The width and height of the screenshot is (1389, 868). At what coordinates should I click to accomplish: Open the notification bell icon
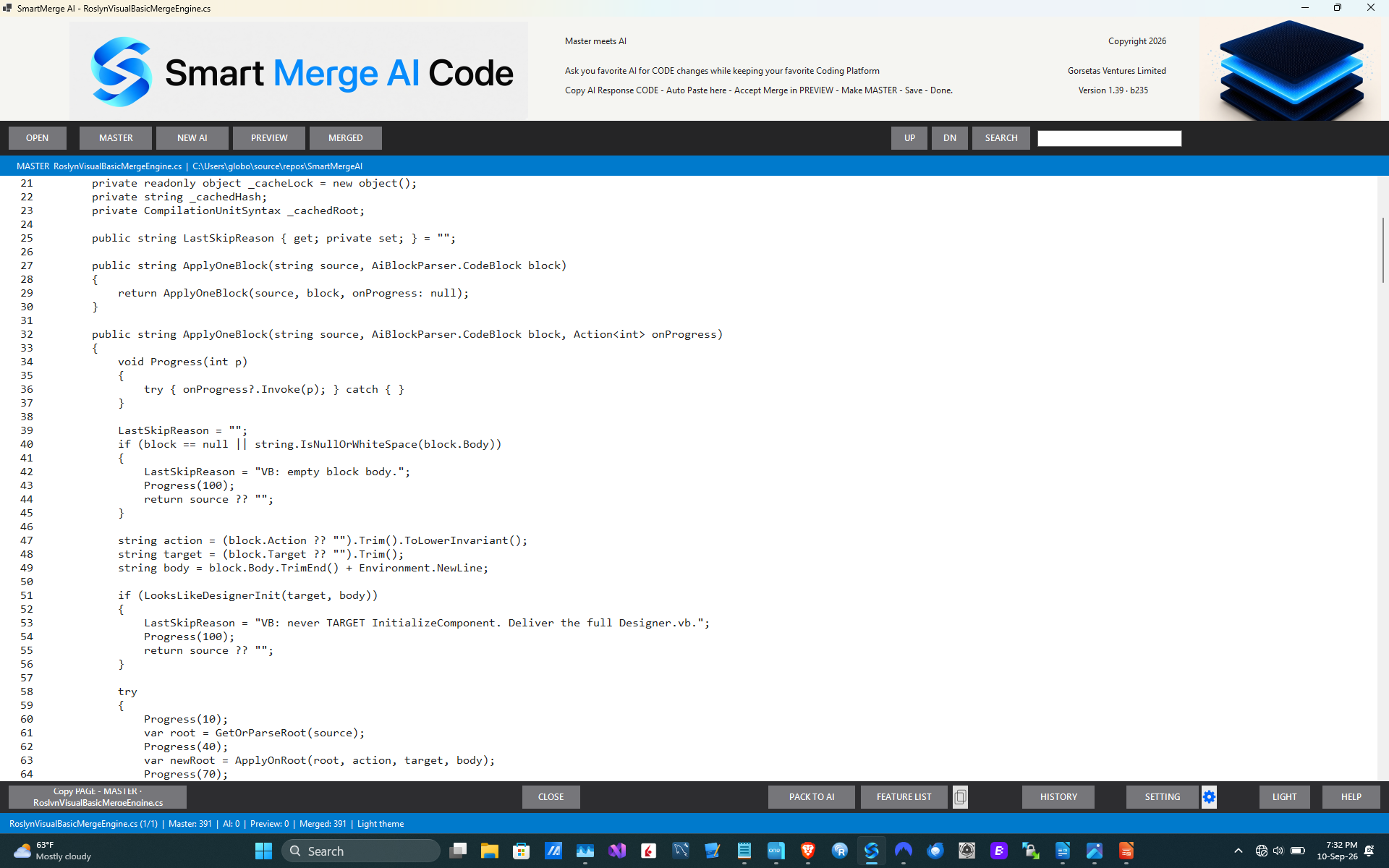(1369, 851)
